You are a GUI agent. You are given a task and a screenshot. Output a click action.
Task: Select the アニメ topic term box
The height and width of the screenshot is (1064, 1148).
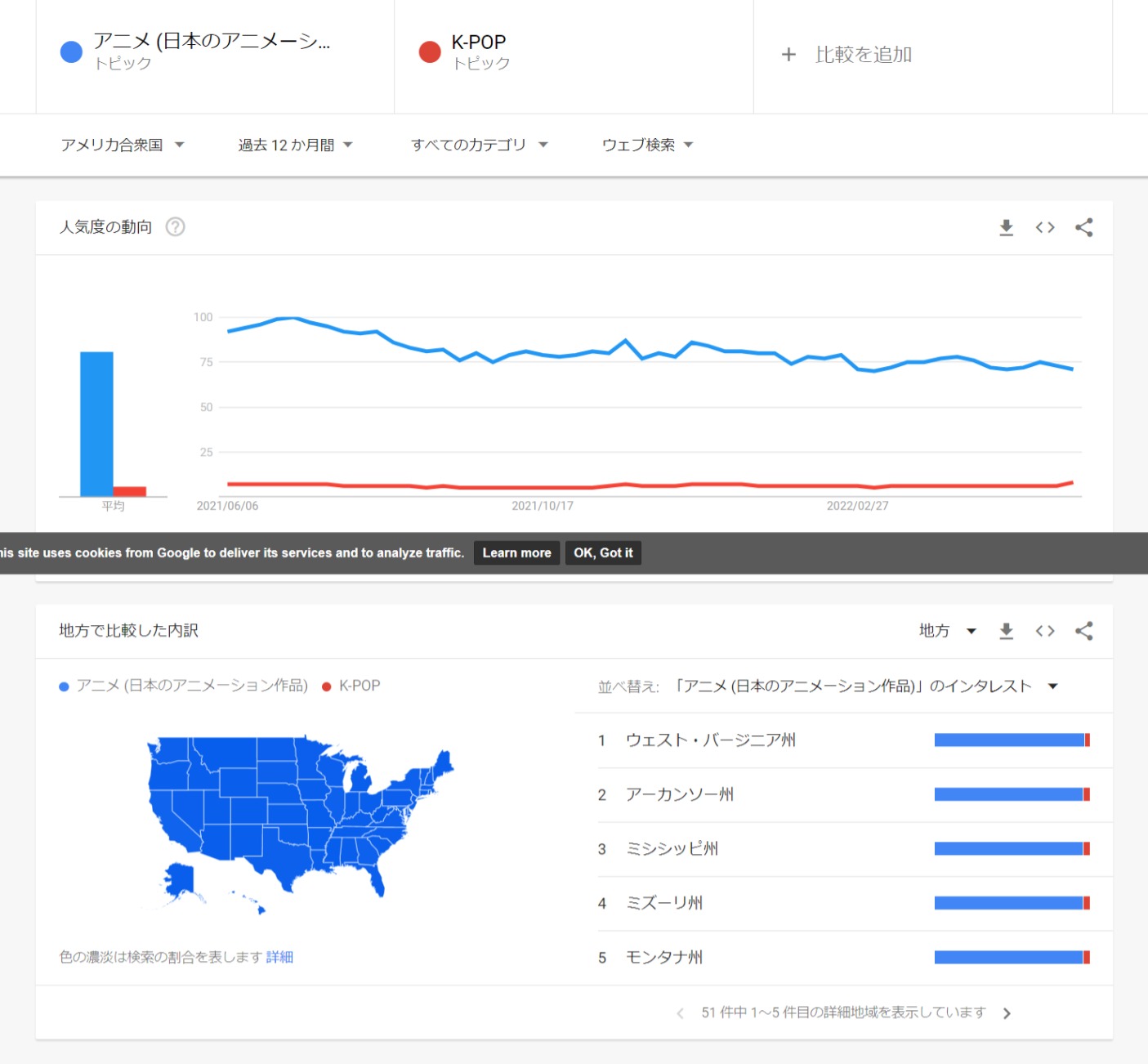click(x=215, y=53)
